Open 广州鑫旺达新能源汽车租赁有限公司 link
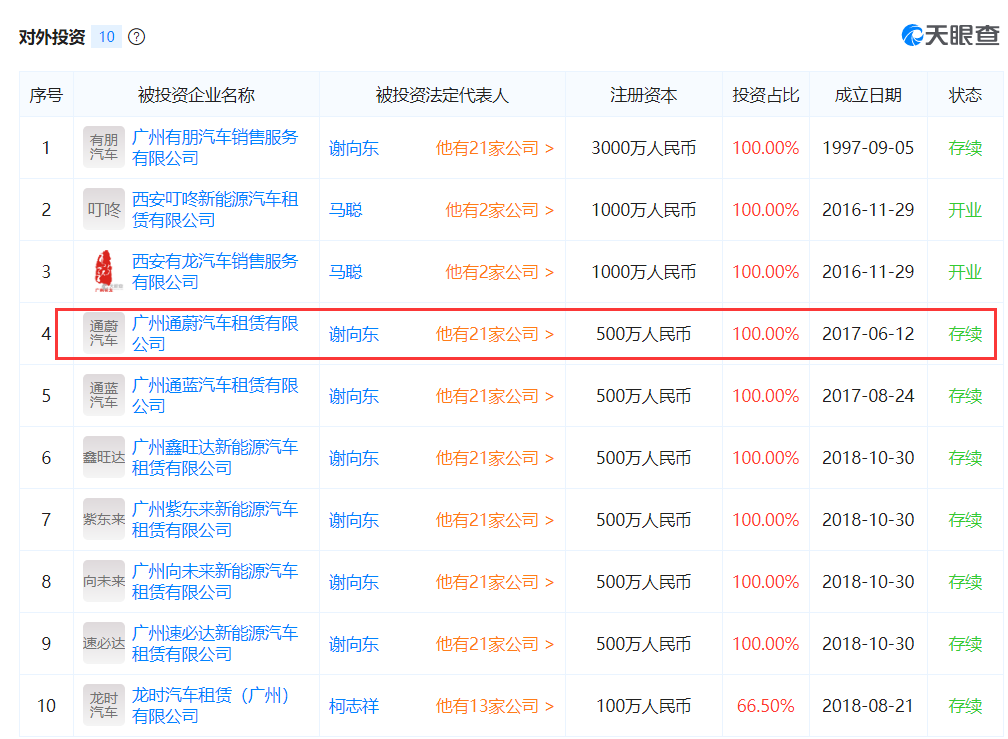This screenshot has width=1008, height=739. (215, 458)
